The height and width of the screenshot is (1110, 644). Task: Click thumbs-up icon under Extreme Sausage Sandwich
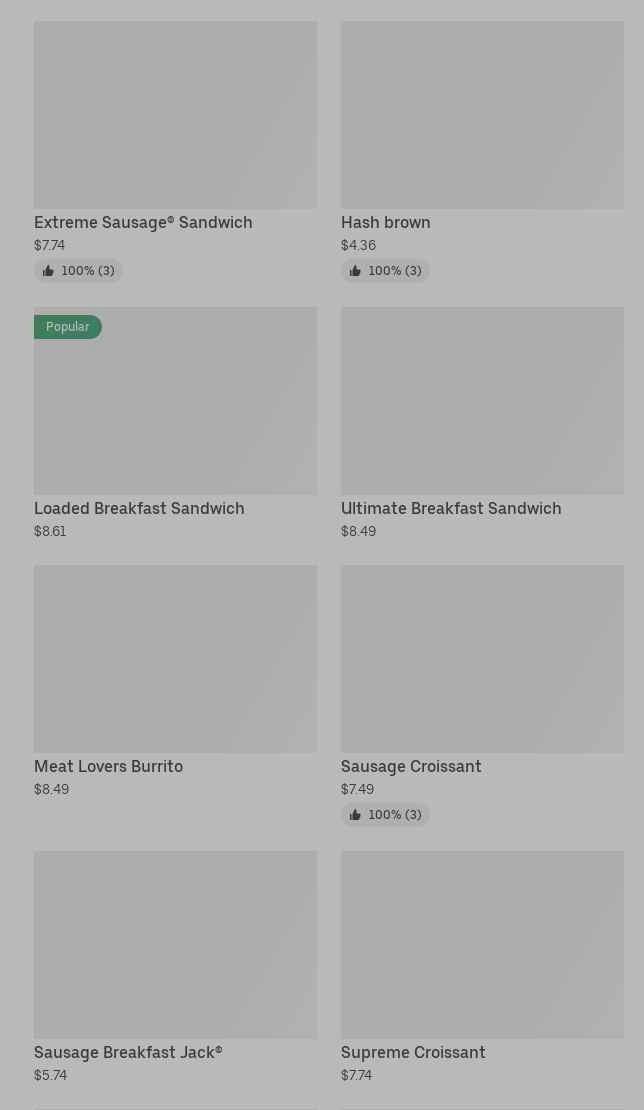click(48, 271)
